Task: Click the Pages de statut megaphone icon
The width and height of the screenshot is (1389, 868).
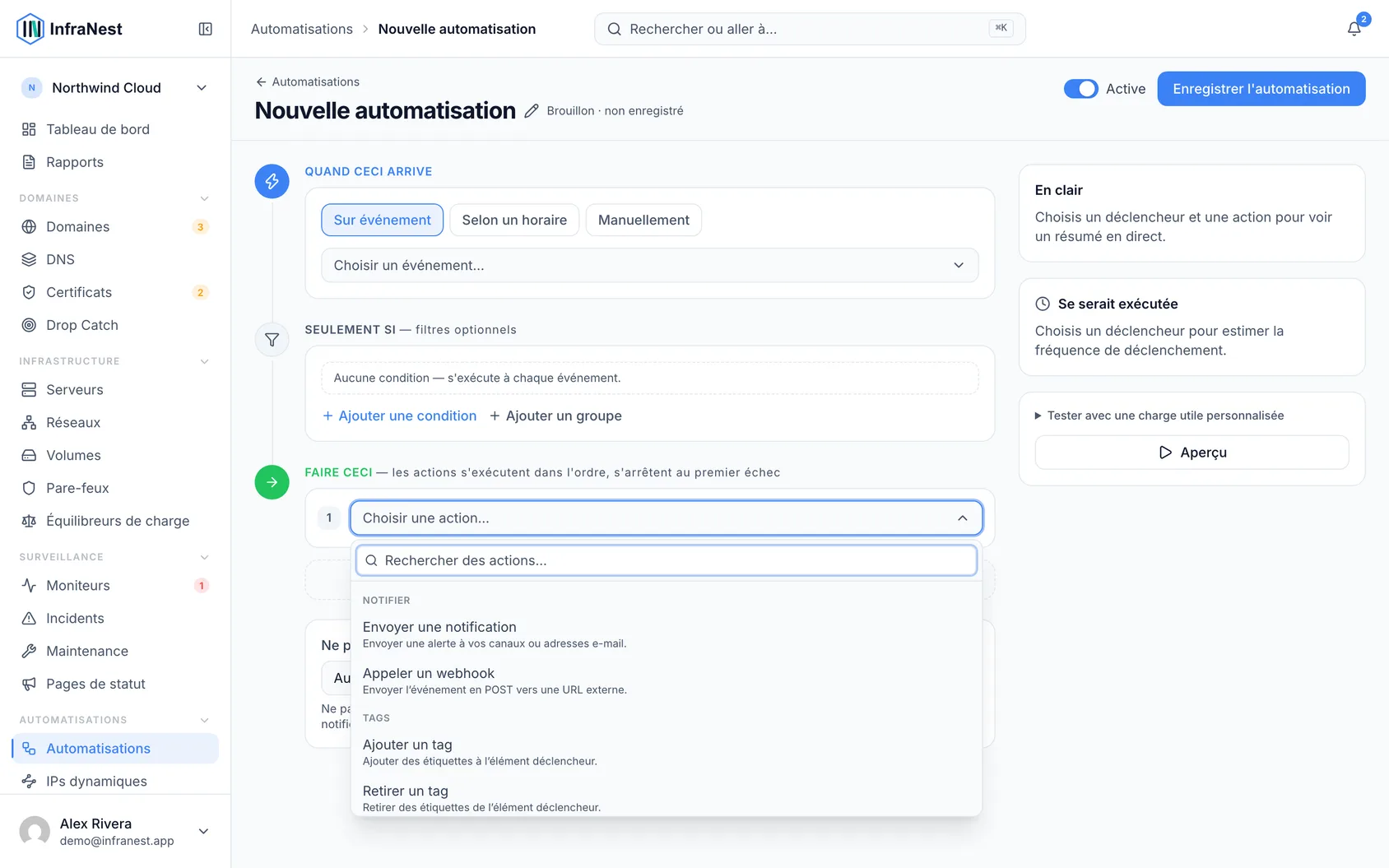Action: (29, 684)
